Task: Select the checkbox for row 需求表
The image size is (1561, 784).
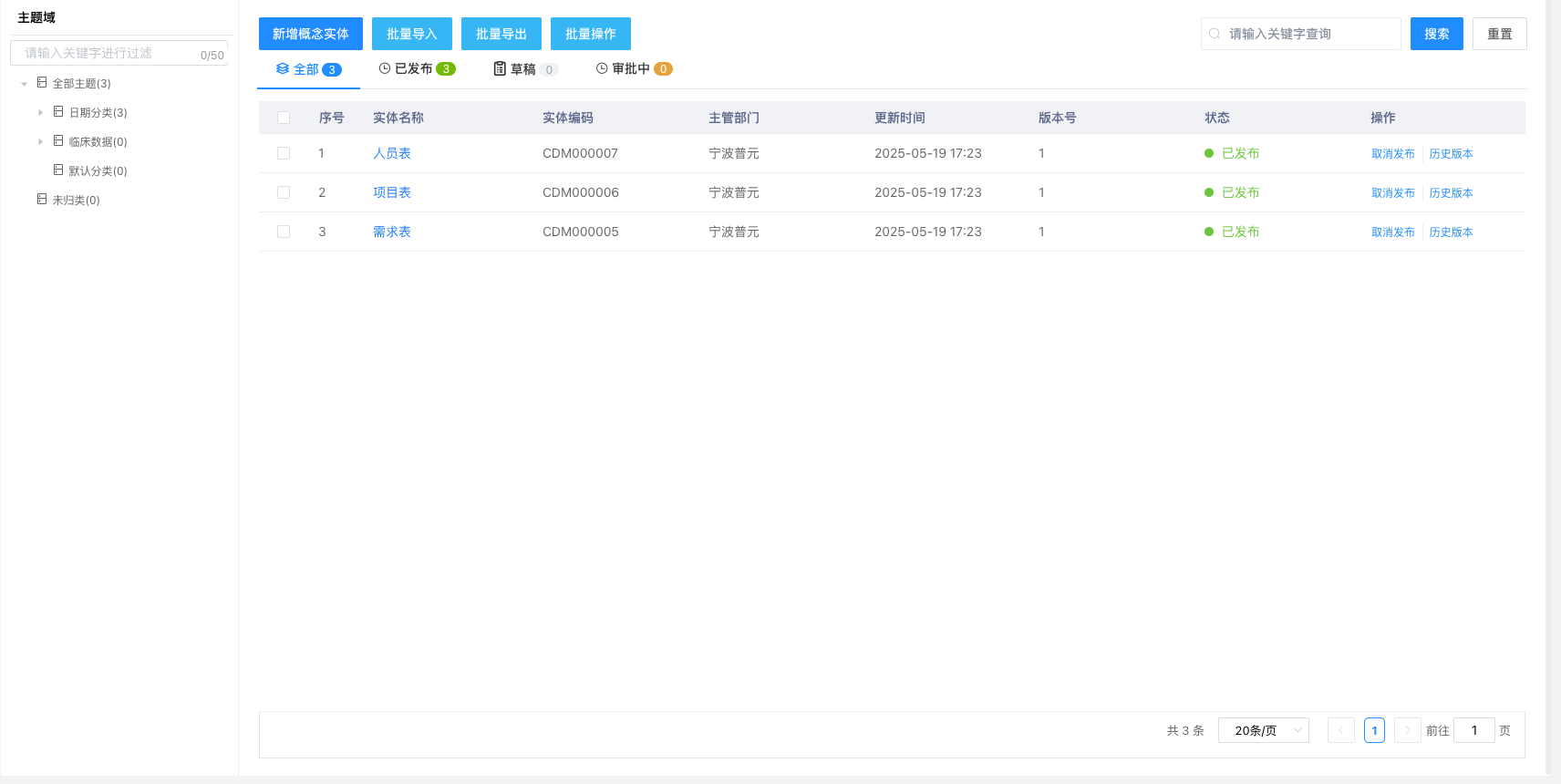Action: (284, 232)
